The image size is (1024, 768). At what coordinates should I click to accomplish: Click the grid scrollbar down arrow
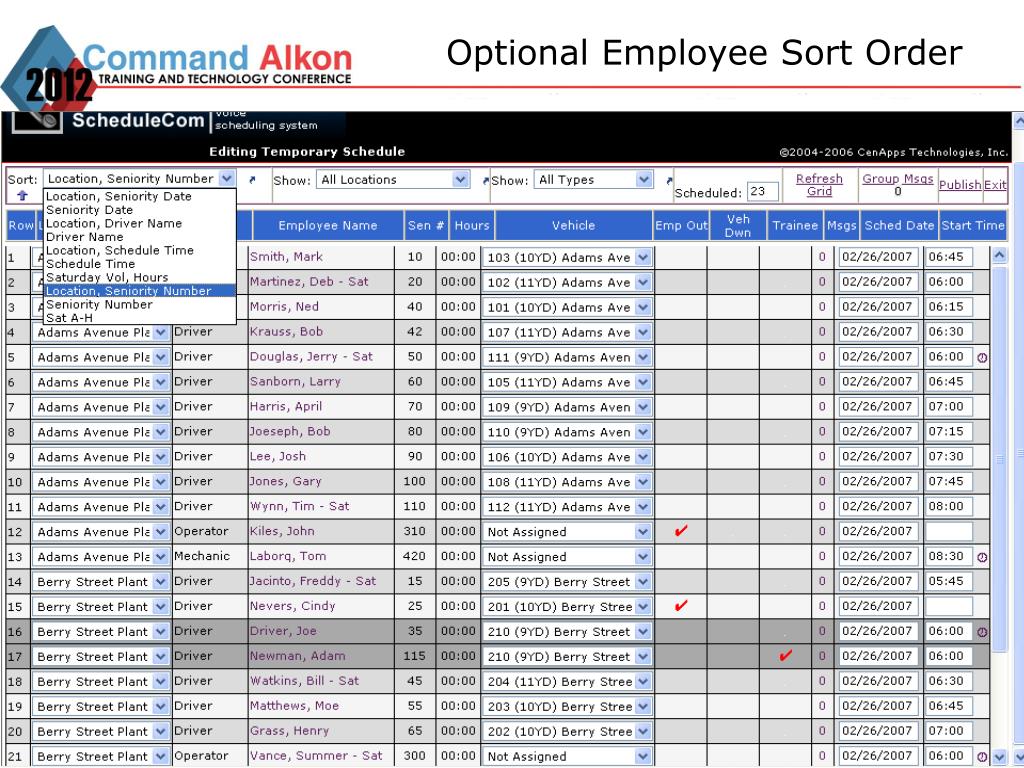point(999,756)
